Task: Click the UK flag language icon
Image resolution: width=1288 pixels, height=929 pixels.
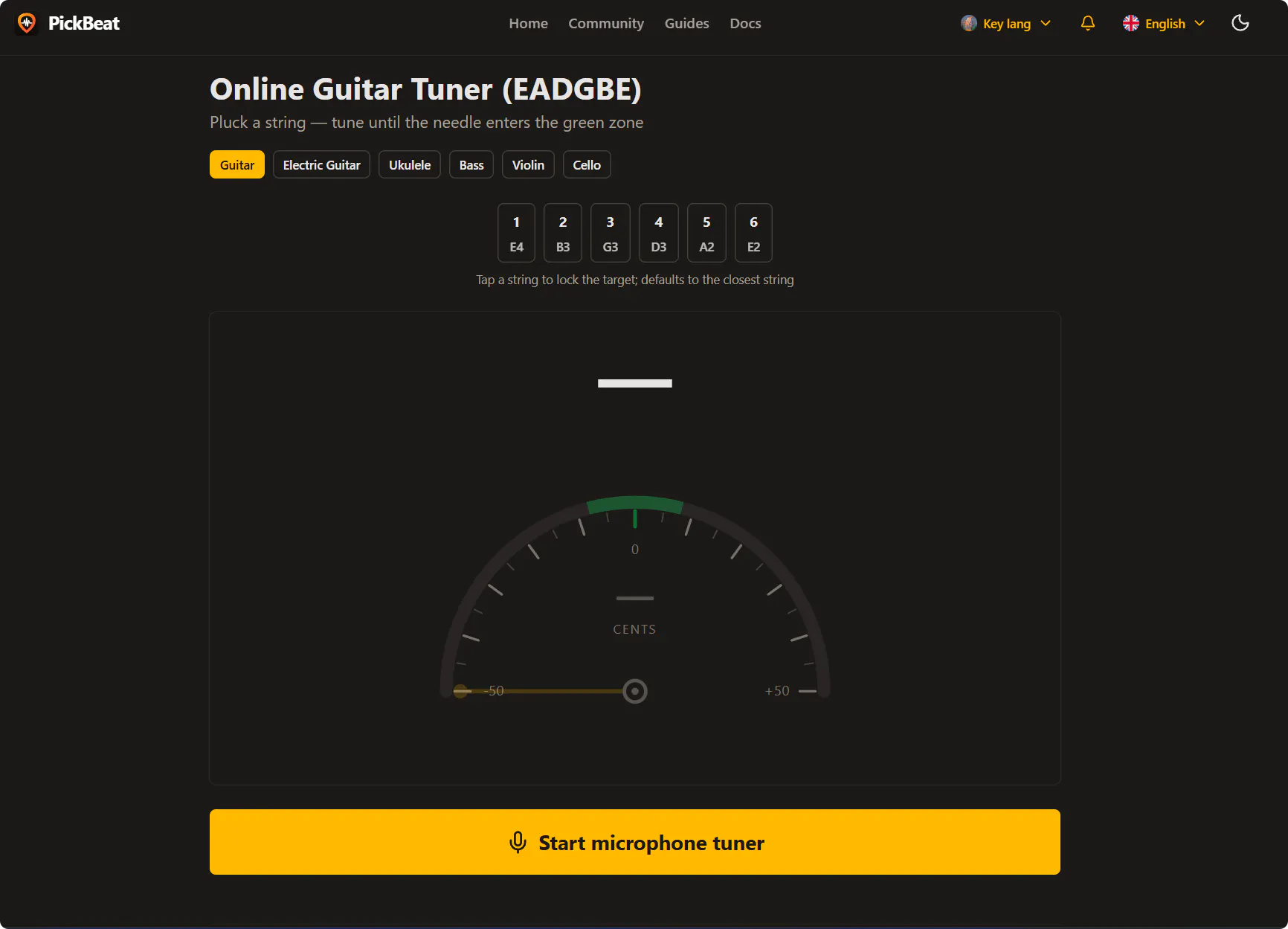Action: (1130, 23)
